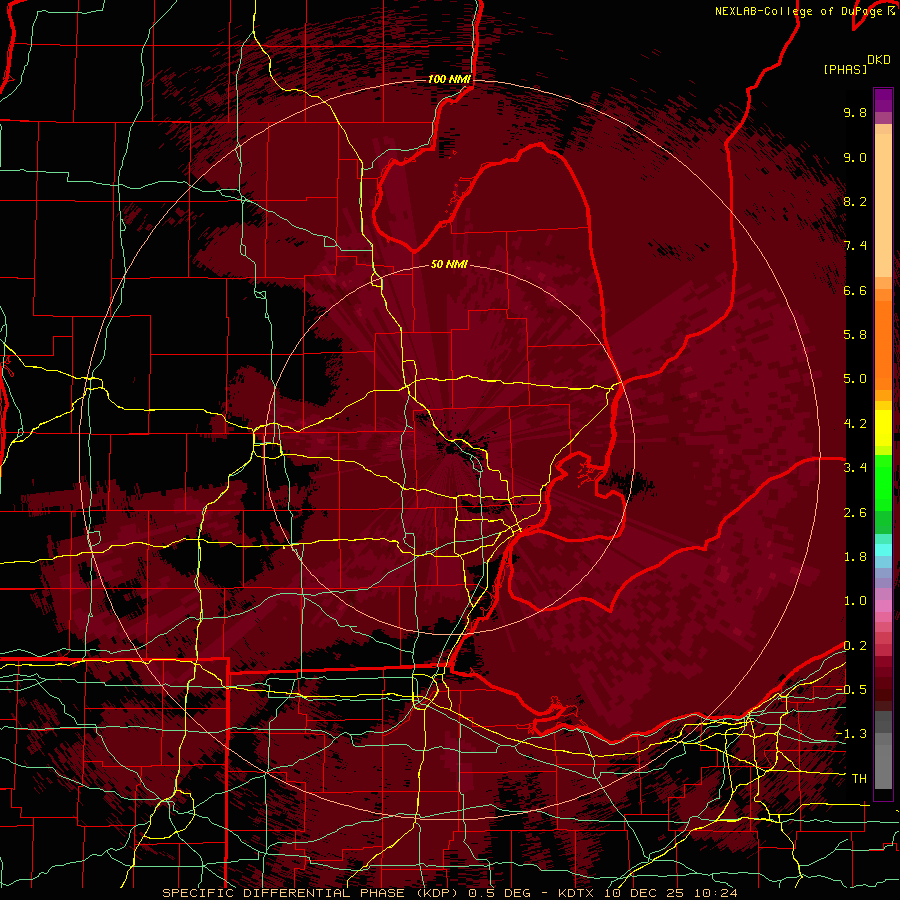Pick the cyan segment of color bar
The image size is (900, 900).
[x=883, y=550]
